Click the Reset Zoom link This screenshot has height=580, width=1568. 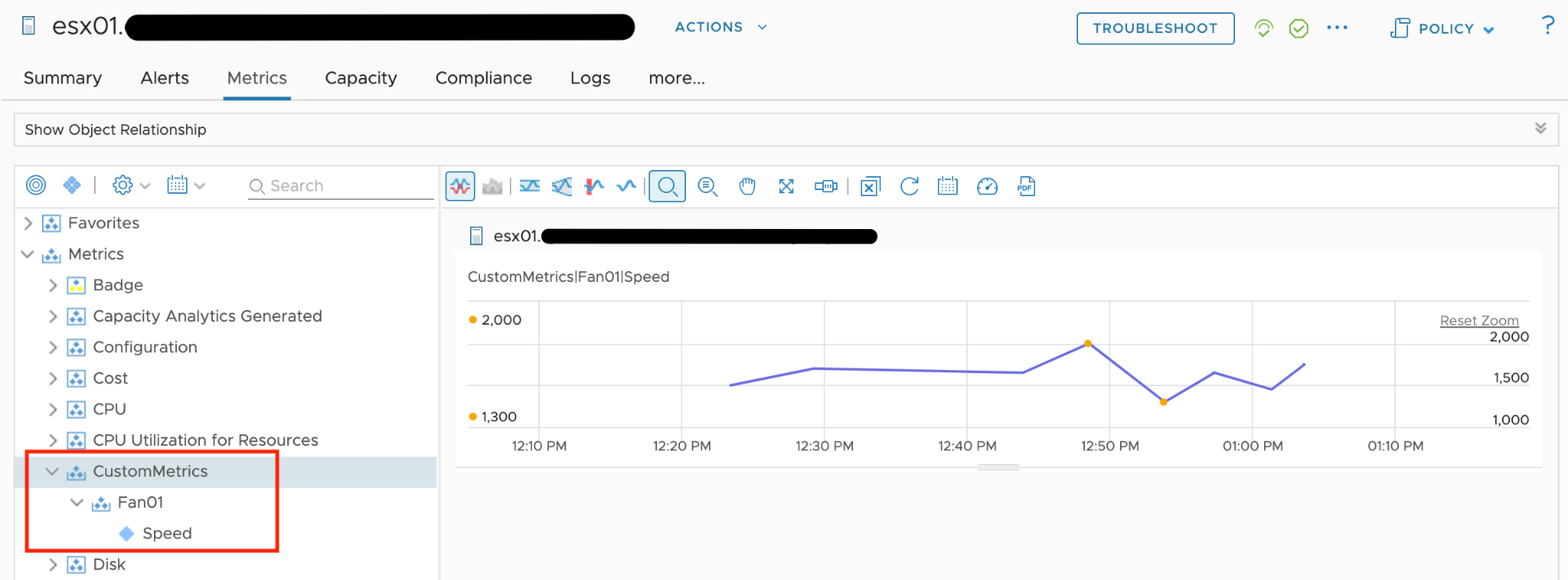(1479, 320)
